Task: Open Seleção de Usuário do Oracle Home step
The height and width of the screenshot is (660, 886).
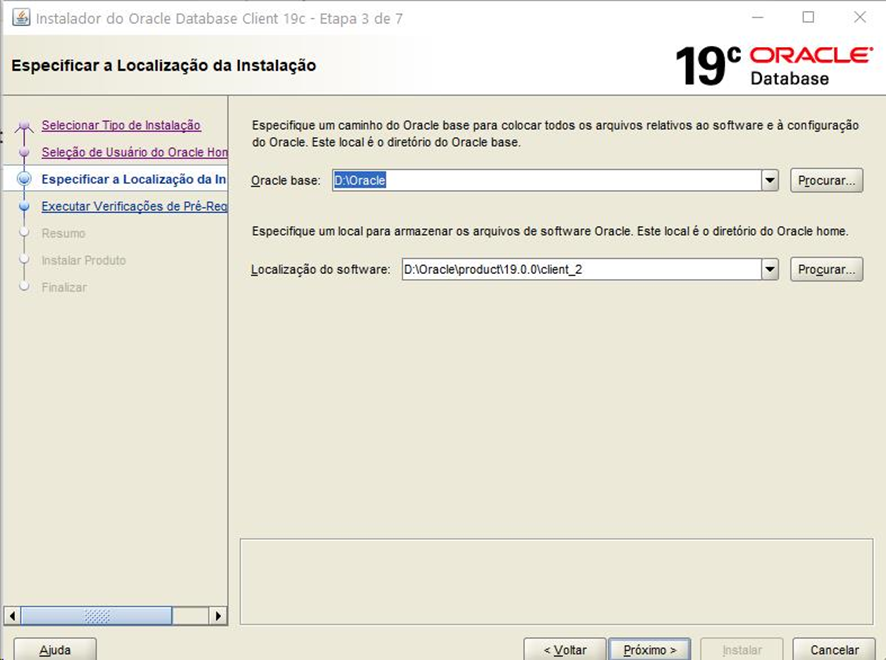Action: click(x=134, y=152)
